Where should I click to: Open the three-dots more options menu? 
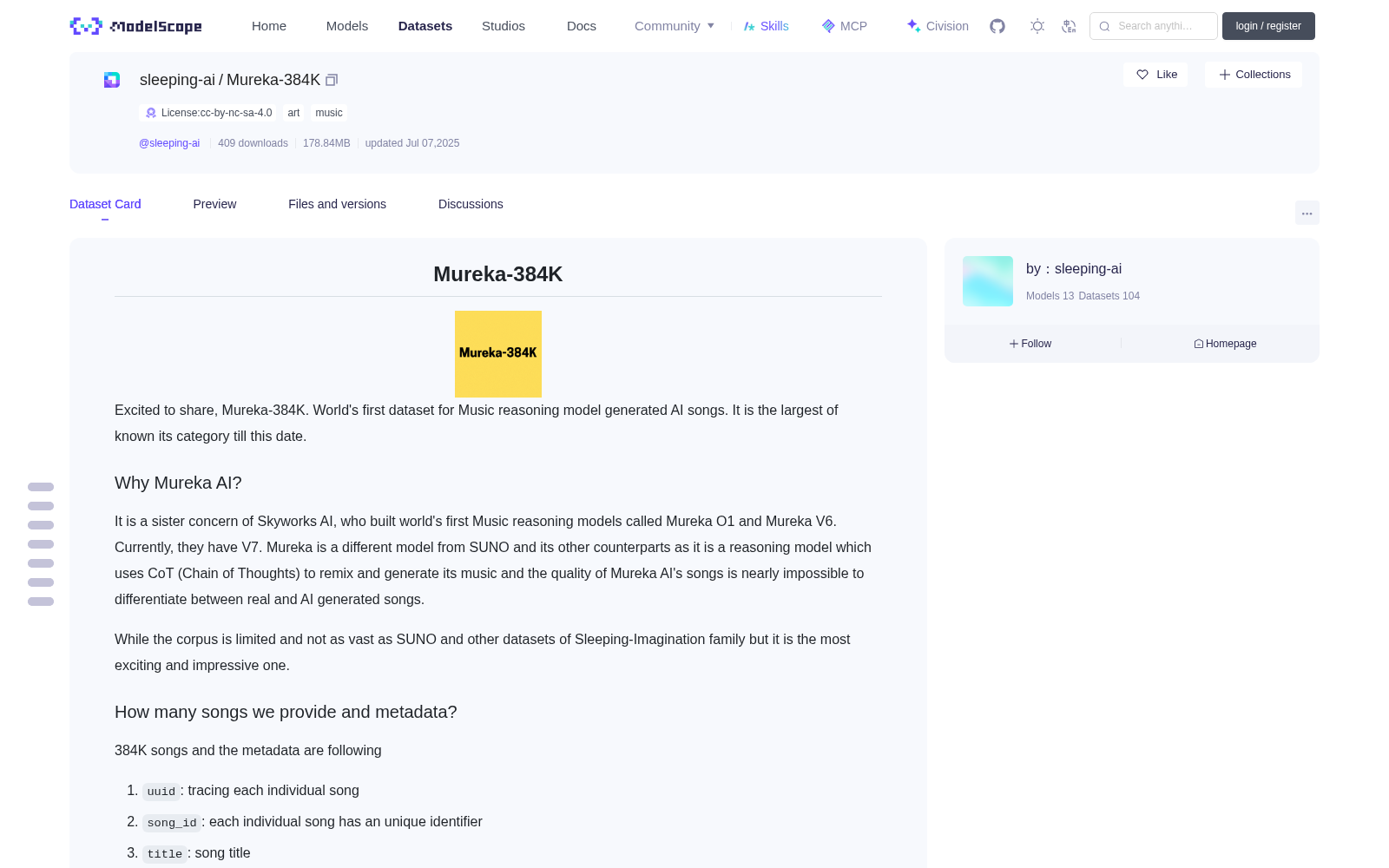pyautogui.click(x=1307, y=213)
